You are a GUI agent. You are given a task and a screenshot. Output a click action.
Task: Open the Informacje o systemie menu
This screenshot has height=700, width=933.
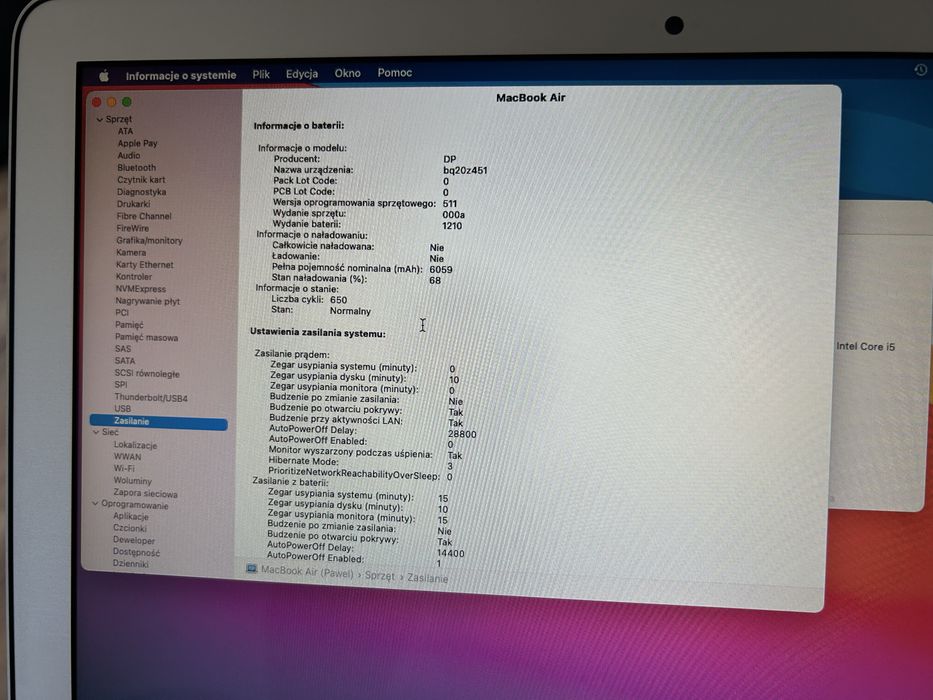tap(181, 75)
